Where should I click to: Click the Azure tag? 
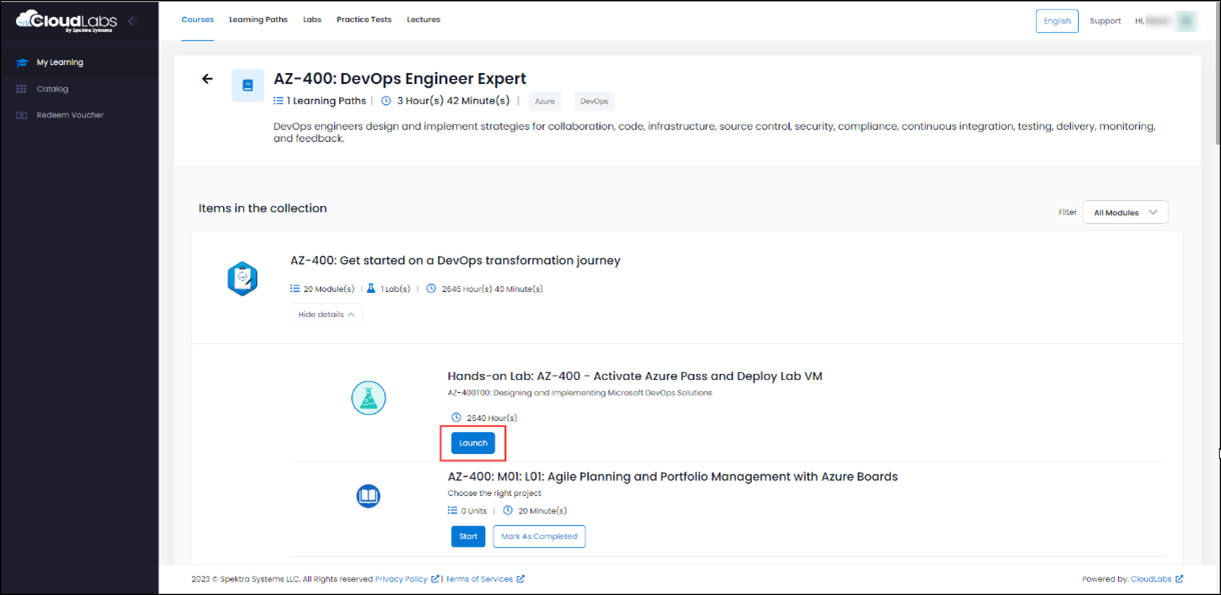pos(544,101)
